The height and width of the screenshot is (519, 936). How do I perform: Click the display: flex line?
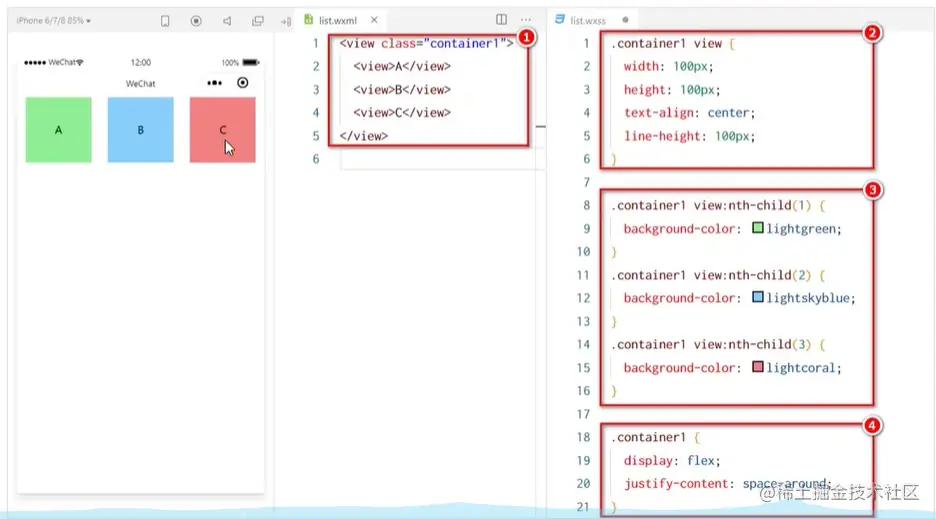point(672,460)
